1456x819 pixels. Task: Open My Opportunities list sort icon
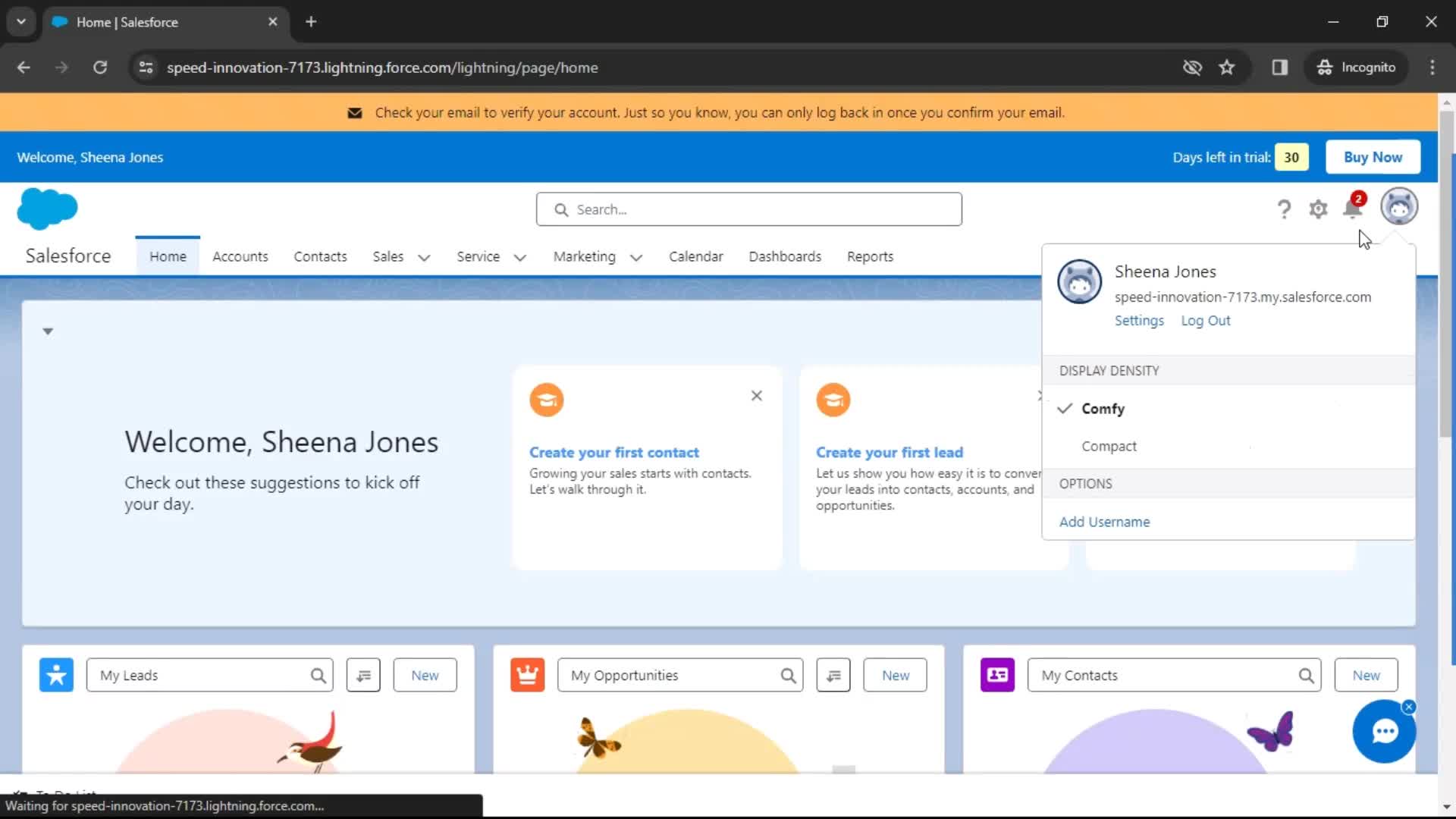tap(833, 675)
